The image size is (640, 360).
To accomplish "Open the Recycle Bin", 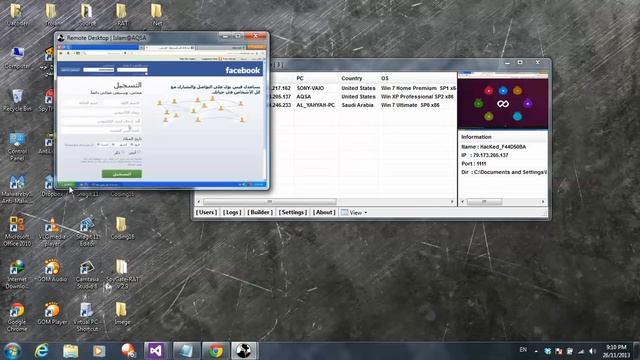I will coord(17,100).
